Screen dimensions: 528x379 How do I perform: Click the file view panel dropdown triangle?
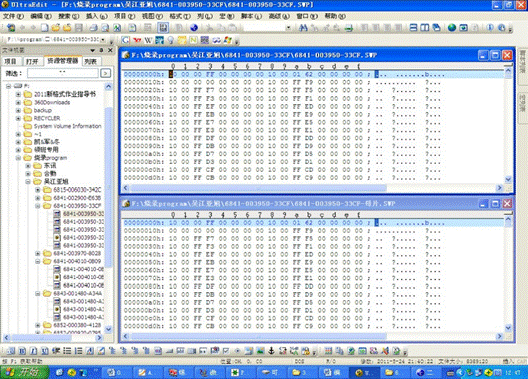(x=92, y=50)
